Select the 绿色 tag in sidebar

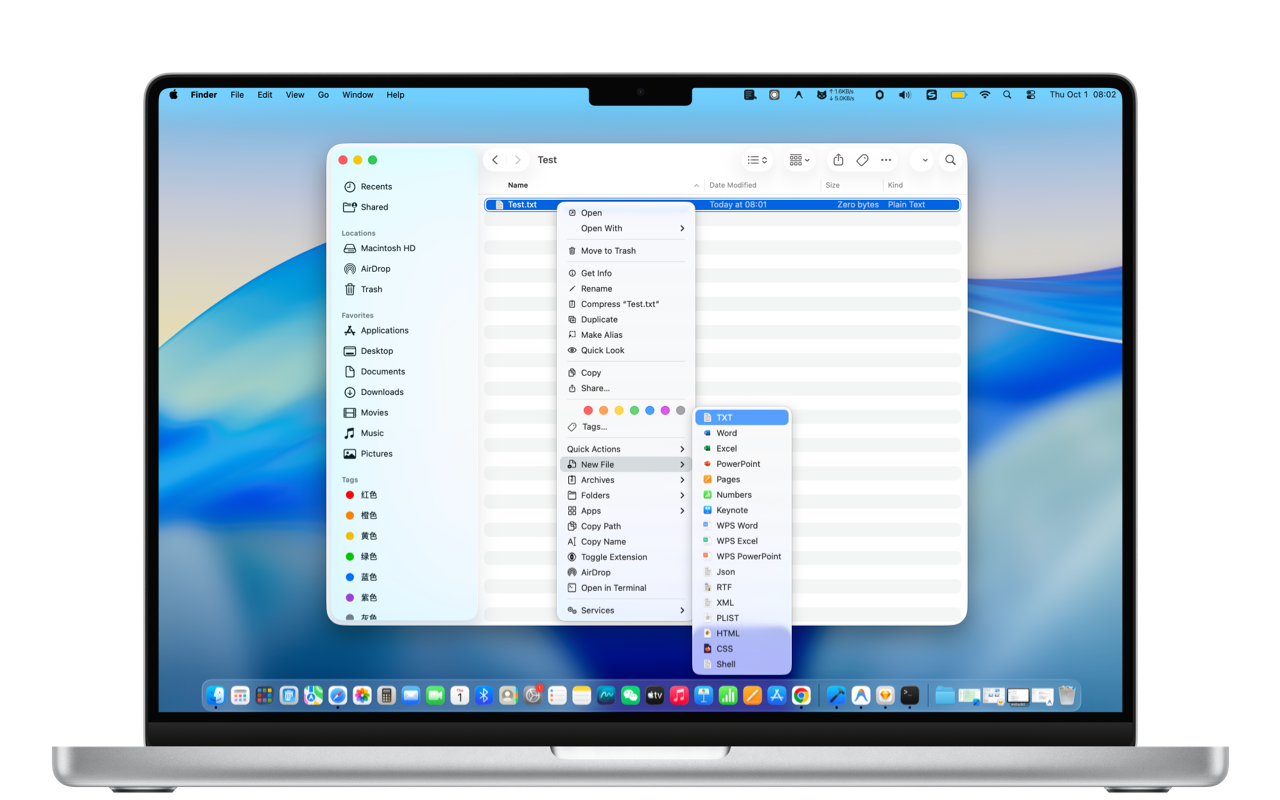point(361,557)
